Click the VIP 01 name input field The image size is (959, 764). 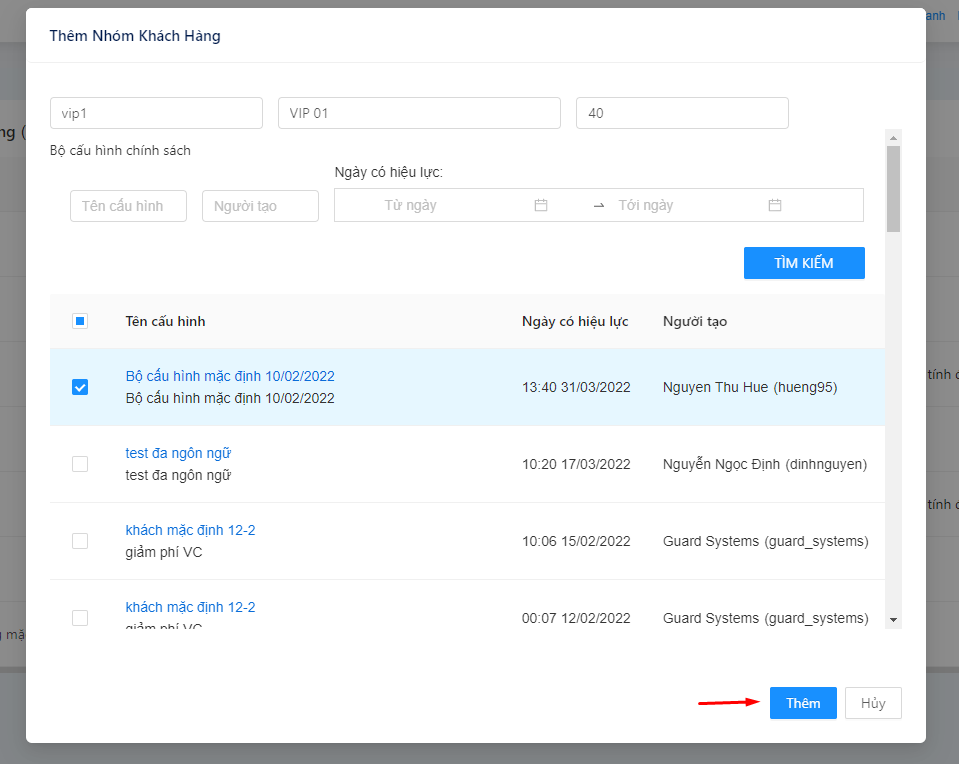coord(419,113)
